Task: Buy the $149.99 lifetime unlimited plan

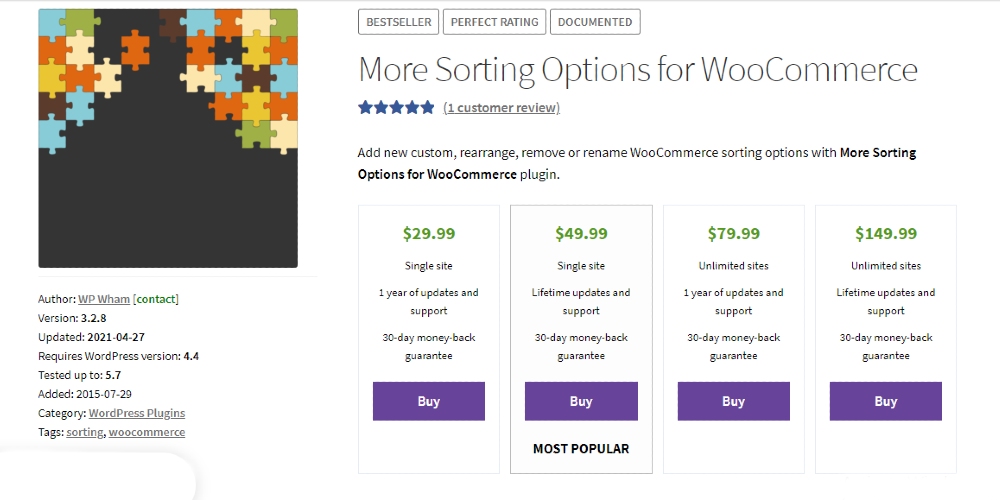Action: [885, 401]
